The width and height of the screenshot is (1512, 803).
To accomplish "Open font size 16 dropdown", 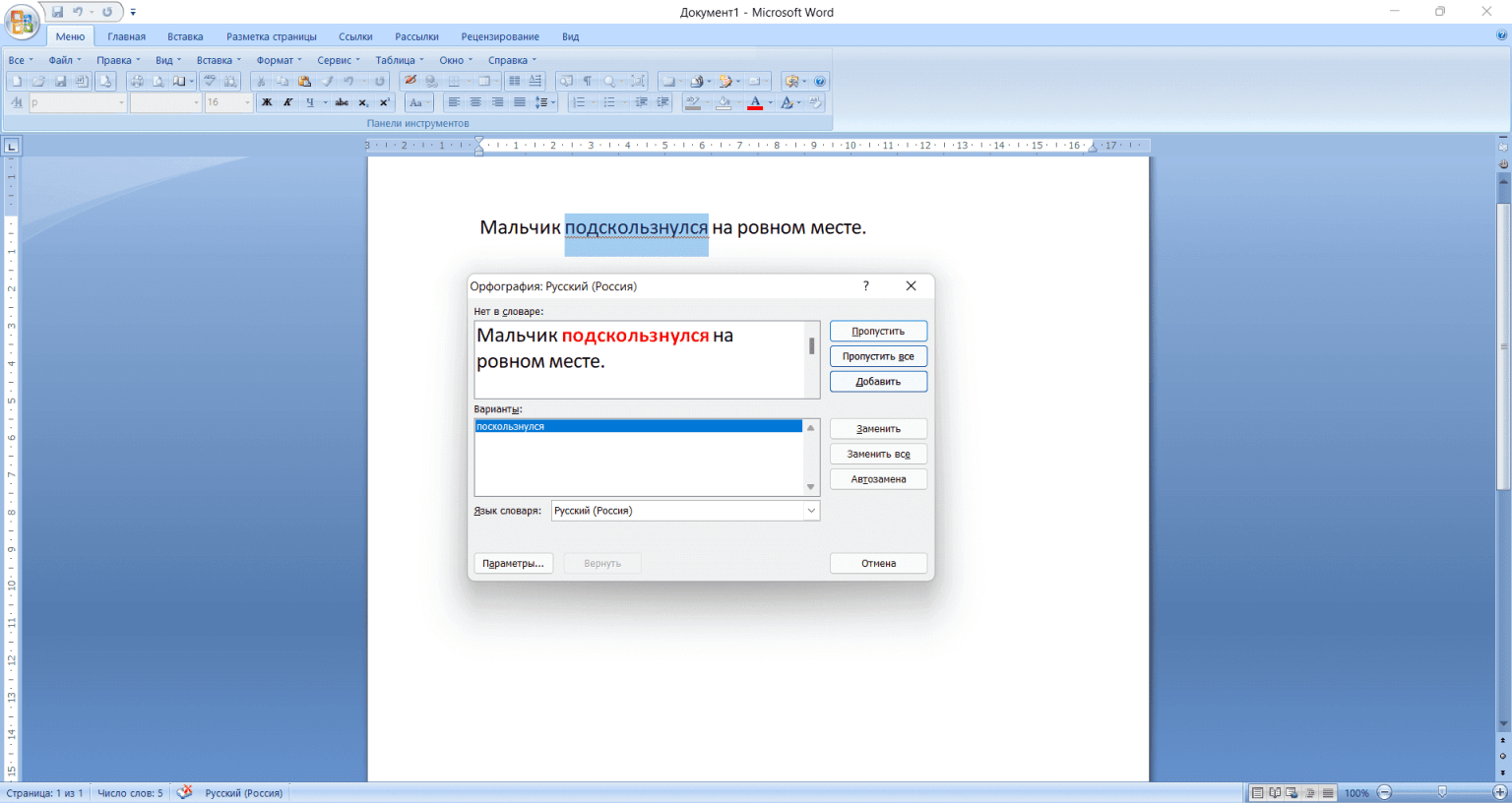I will click(x=247, y=102).
